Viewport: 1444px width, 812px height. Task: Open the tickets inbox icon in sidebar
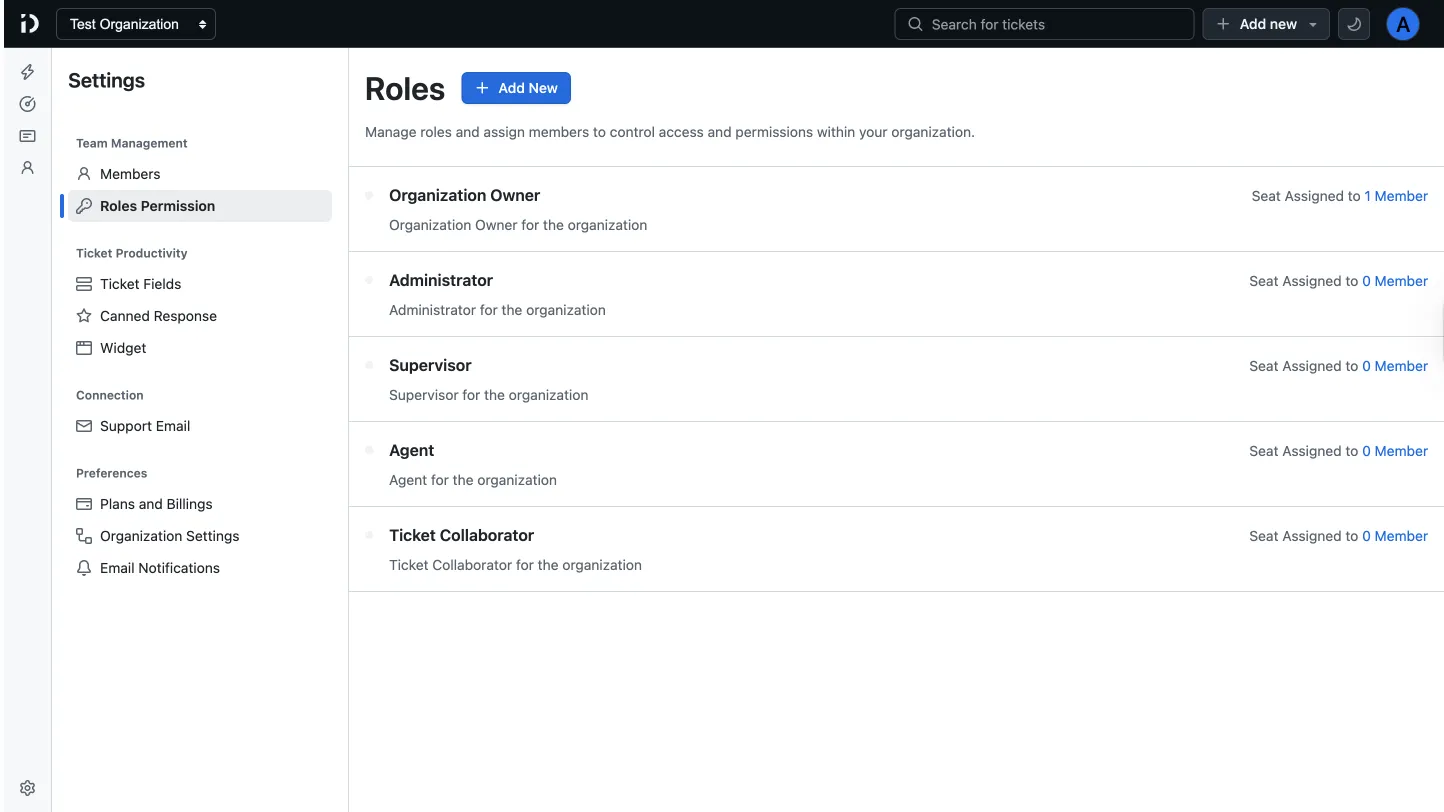click(27, 135)
